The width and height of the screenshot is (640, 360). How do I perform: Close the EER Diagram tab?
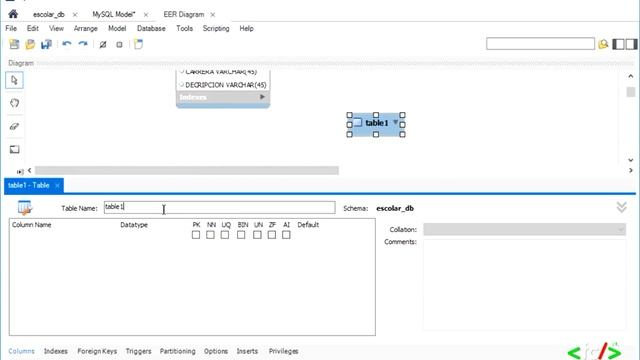tap(213, 15)
